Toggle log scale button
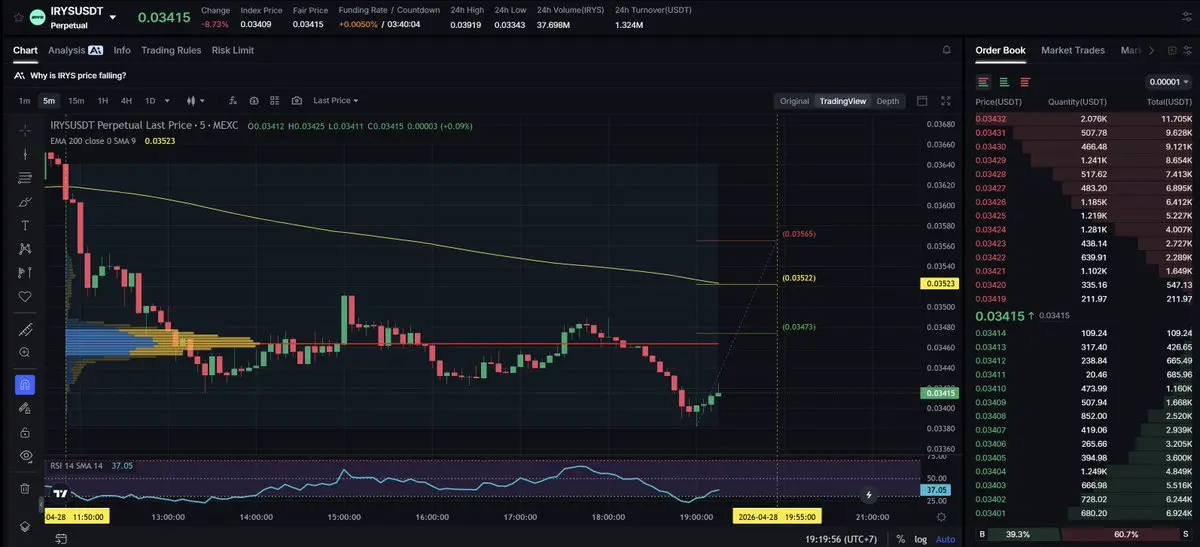Viewport: 1200px width, 547px height. tap(921, 539)
